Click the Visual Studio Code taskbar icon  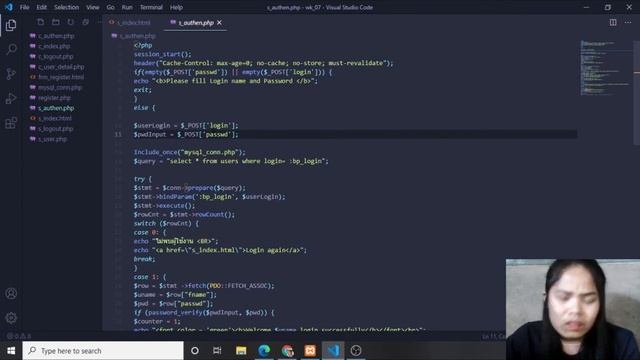point(333,351)
